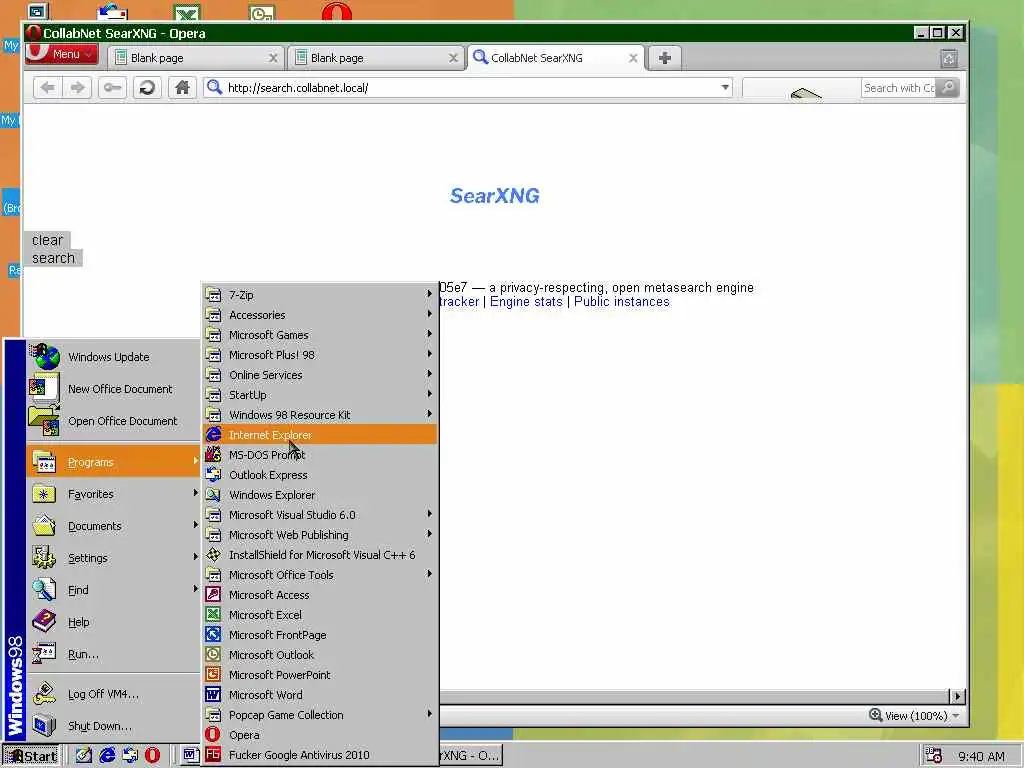Switch to the second Blank page tab
This screenshot has width=1024, height=768.
click(376, 58)
